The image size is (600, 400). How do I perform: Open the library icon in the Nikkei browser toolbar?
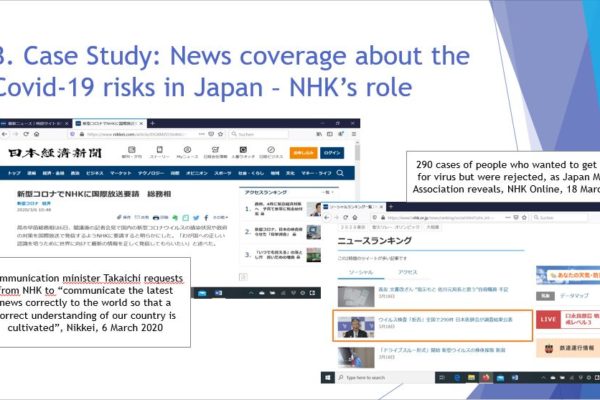click(x=319, y=134)
